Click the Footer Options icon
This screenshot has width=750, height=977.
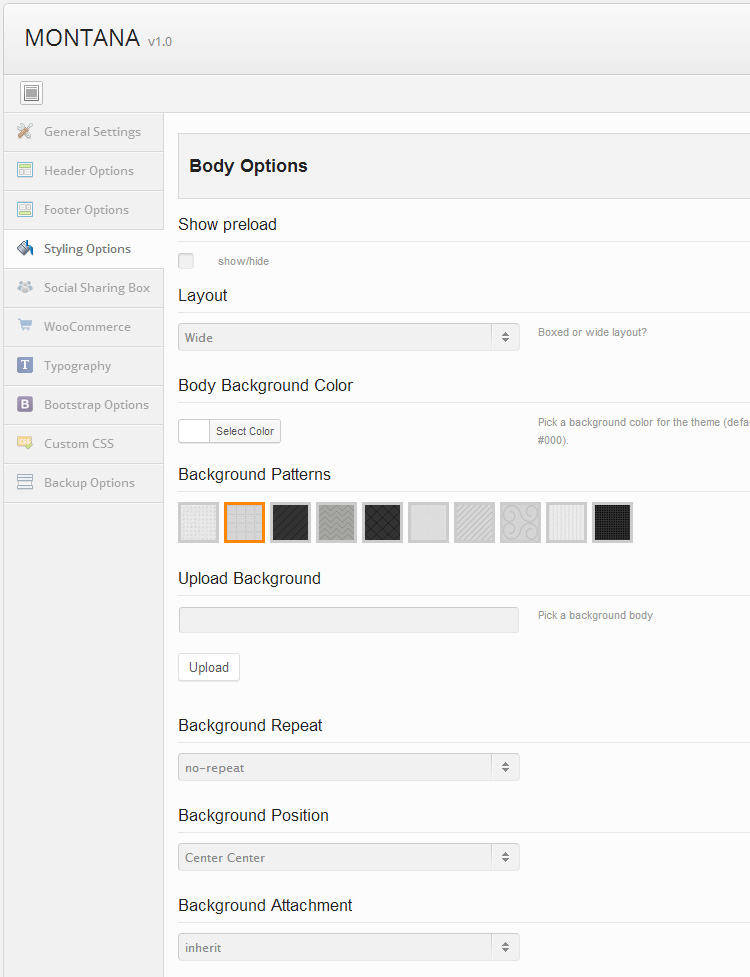[25, 210]
